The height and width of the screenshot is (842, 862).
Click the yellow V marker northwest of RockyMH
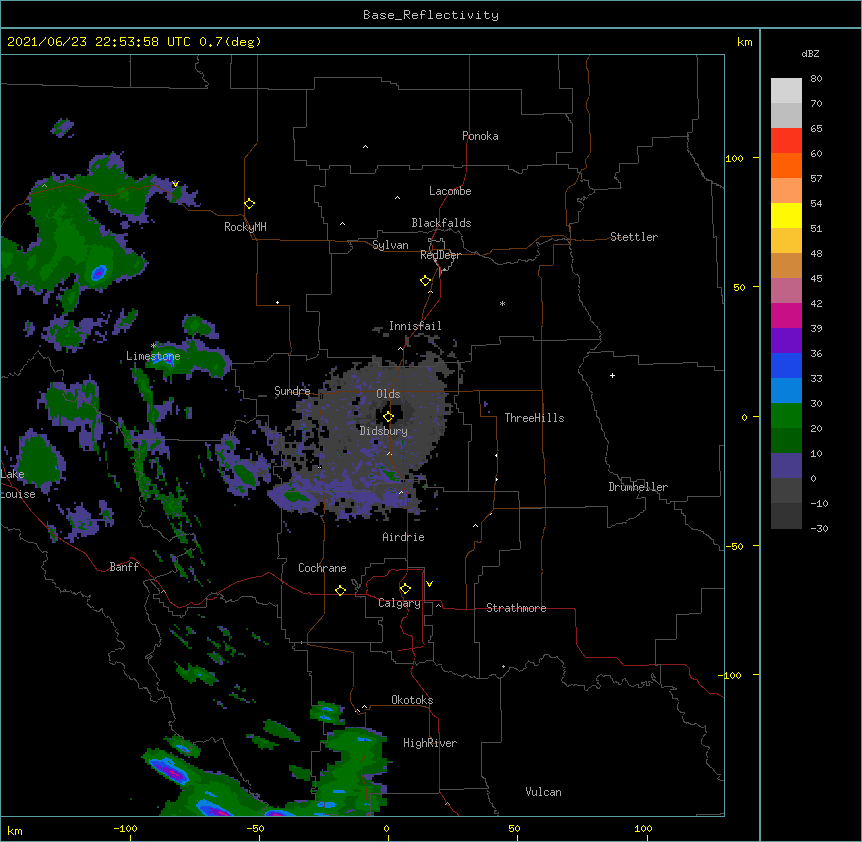(x=175, y=184)
